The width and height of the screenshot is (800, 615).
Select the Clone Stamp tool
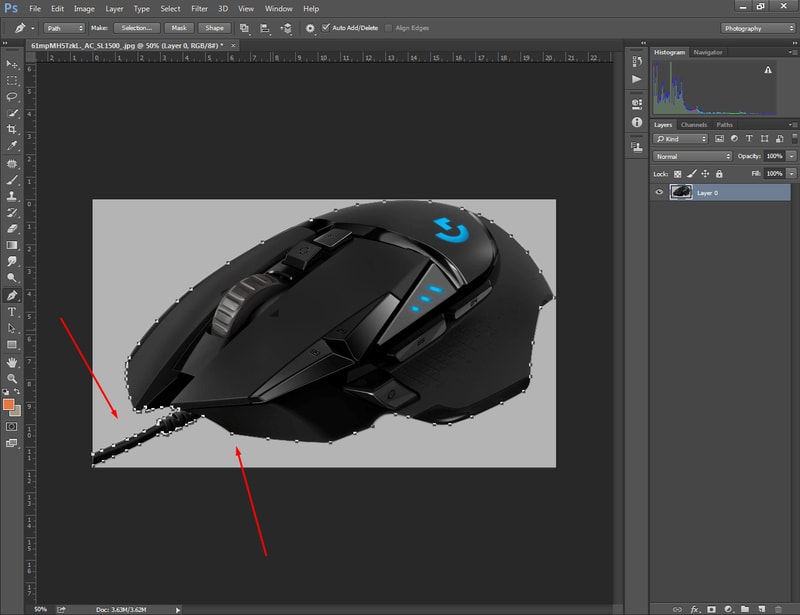(x=11, y=196)
